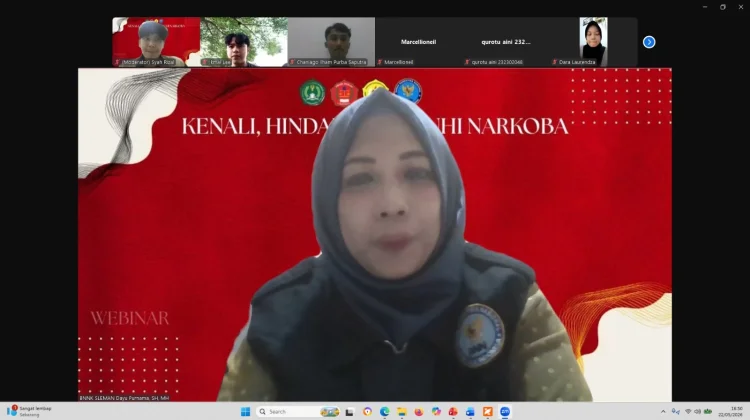
Task: Open Firefox from the taskbar
Action: 419,412
